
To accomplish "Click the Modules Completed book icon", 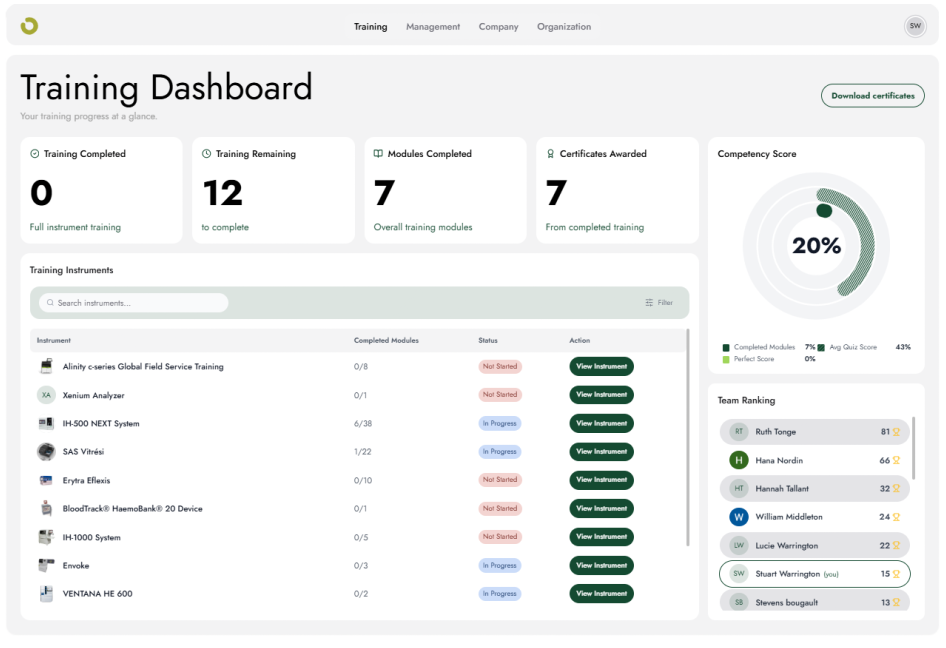I will point(378,154).
